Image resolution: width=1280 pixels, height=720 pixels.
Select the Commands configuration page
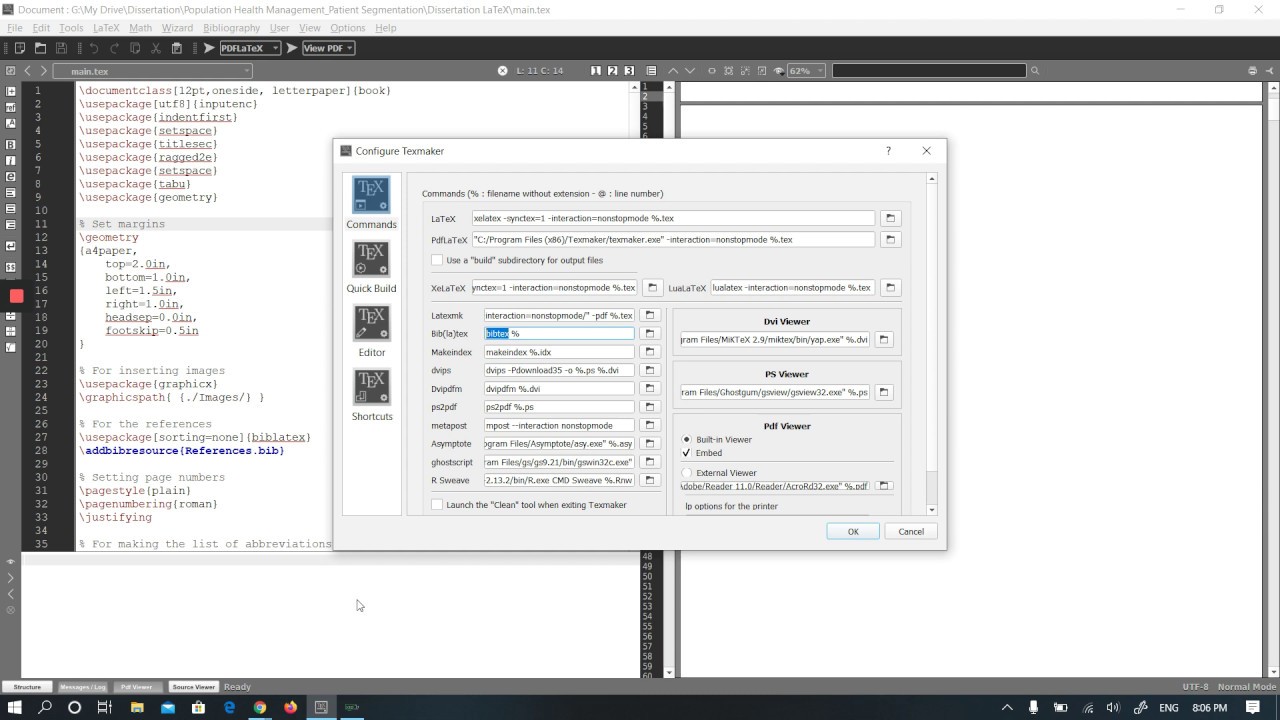coord(371,203)
